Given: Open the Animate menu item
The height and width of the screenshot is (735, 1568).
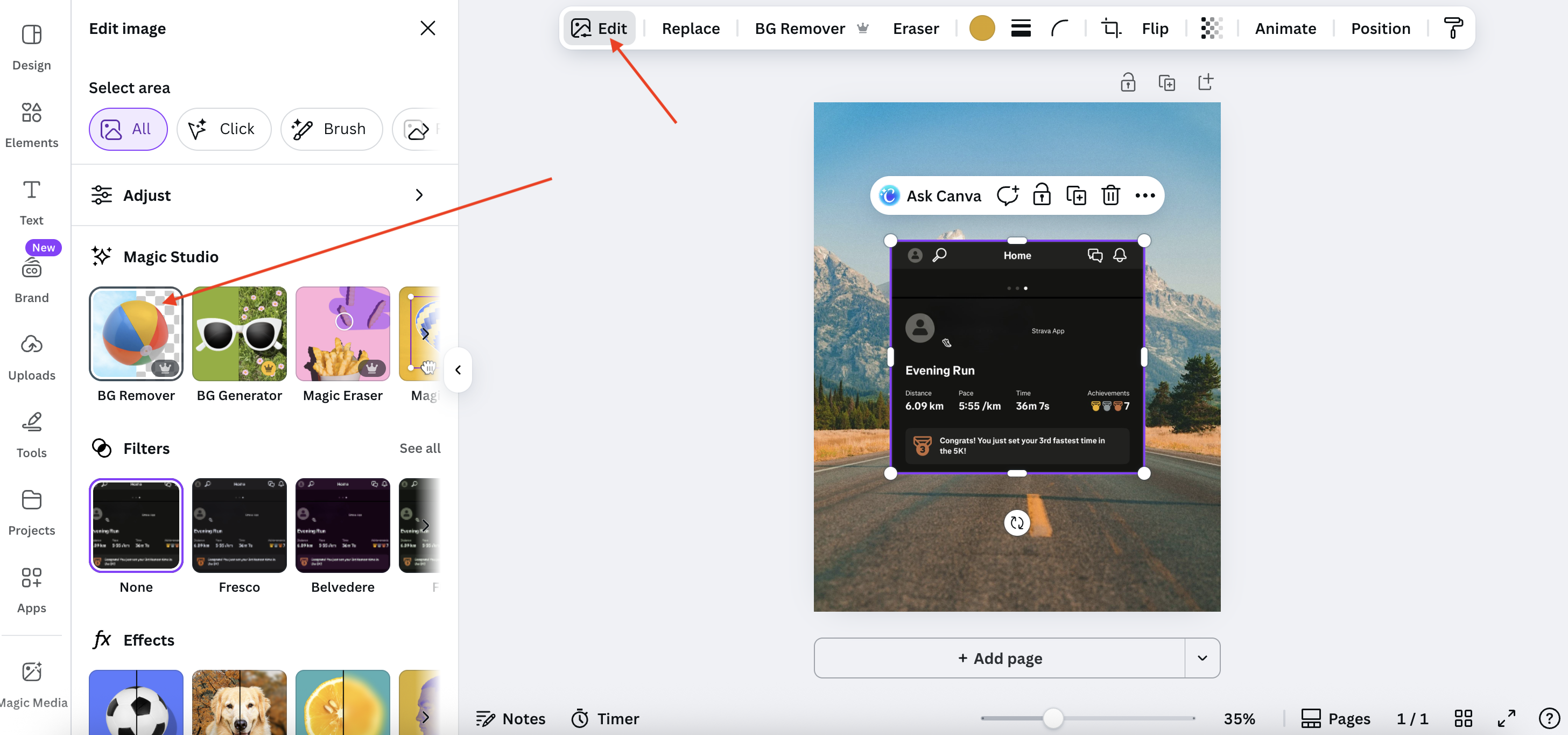Looking at the screenshot, I should click(1285, 29).
